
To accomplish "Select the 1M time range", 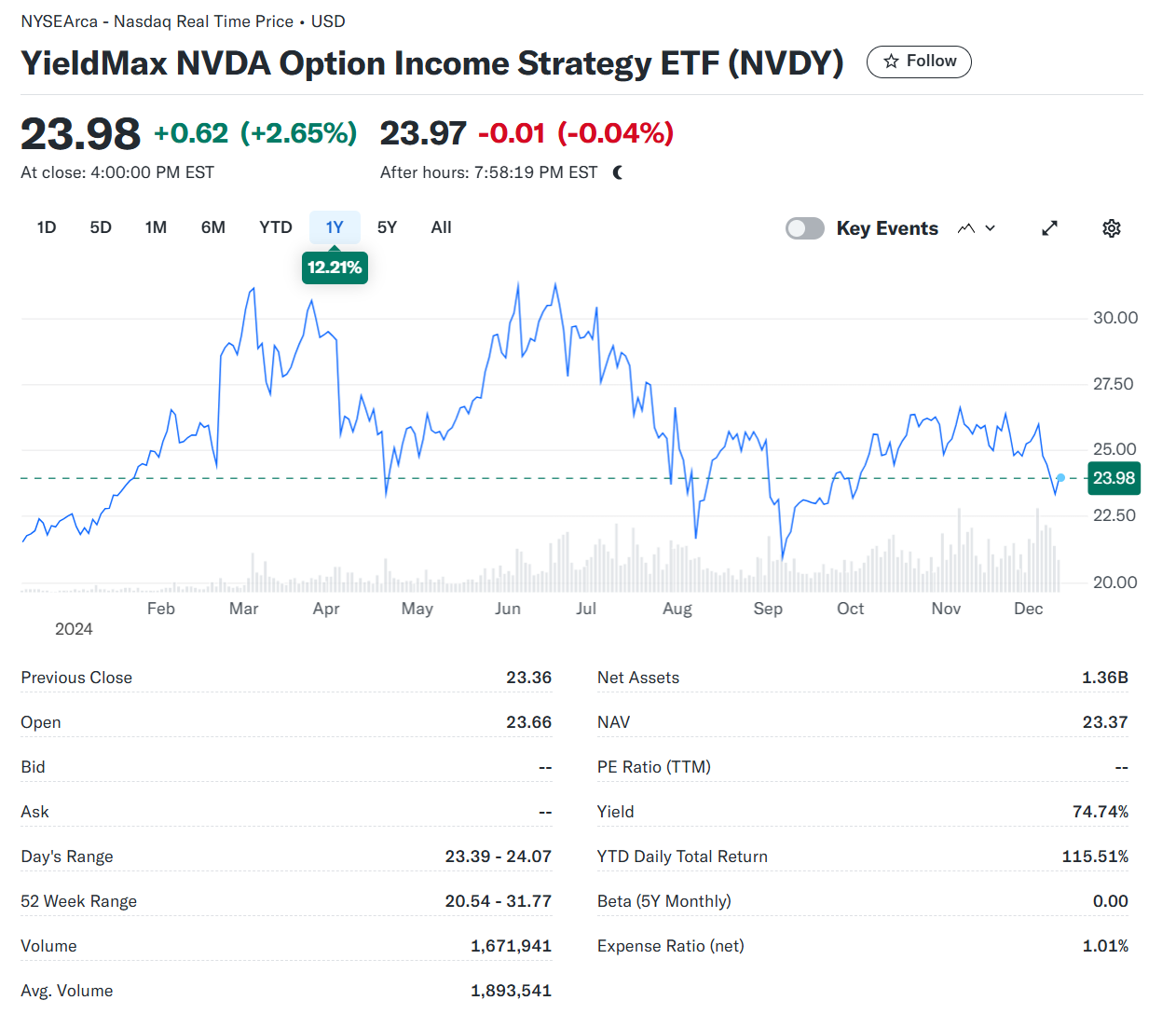I will click(156, 227).
